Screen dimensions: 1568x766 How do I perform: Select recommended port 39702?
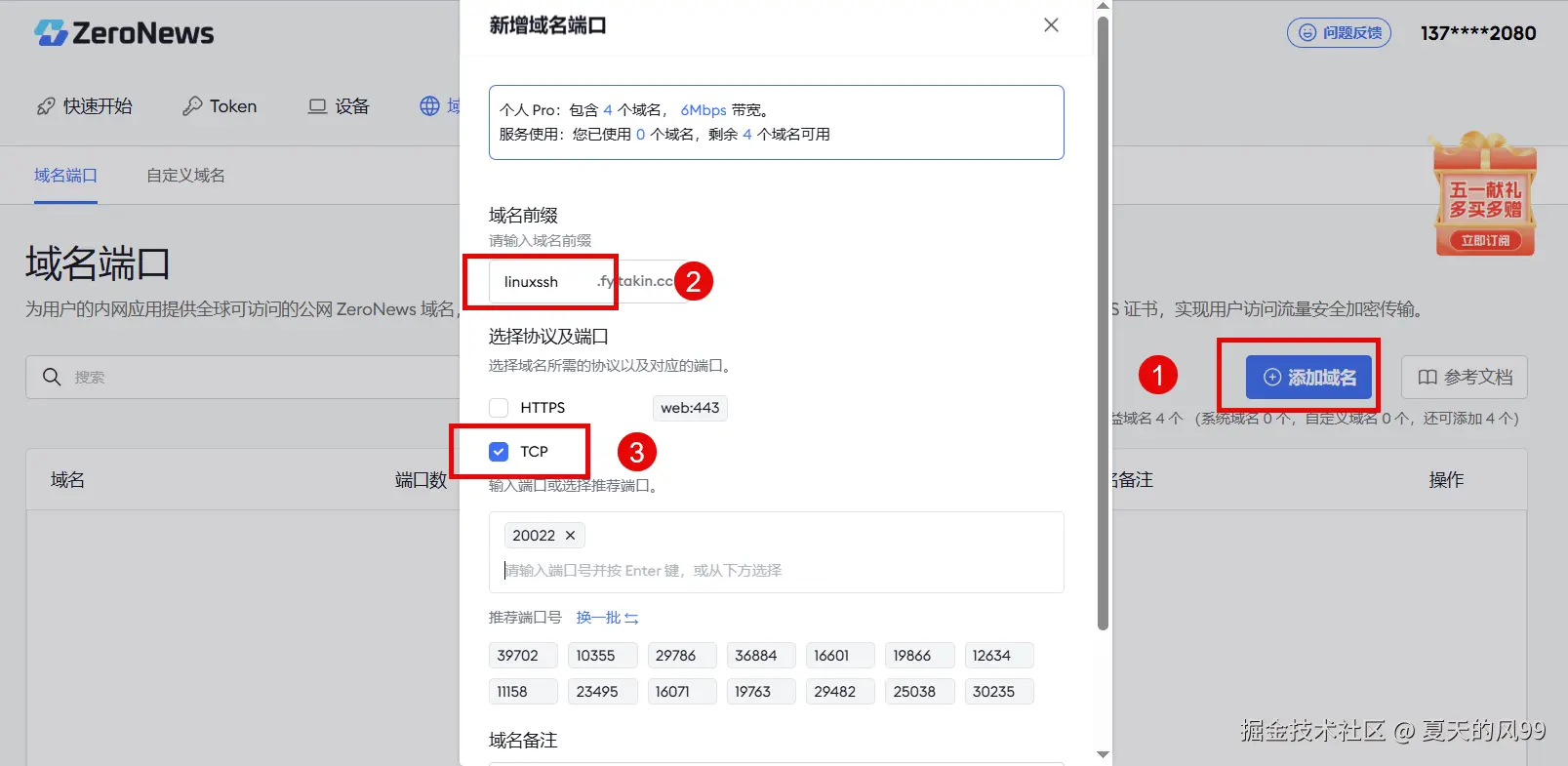(x=522, y=656)
